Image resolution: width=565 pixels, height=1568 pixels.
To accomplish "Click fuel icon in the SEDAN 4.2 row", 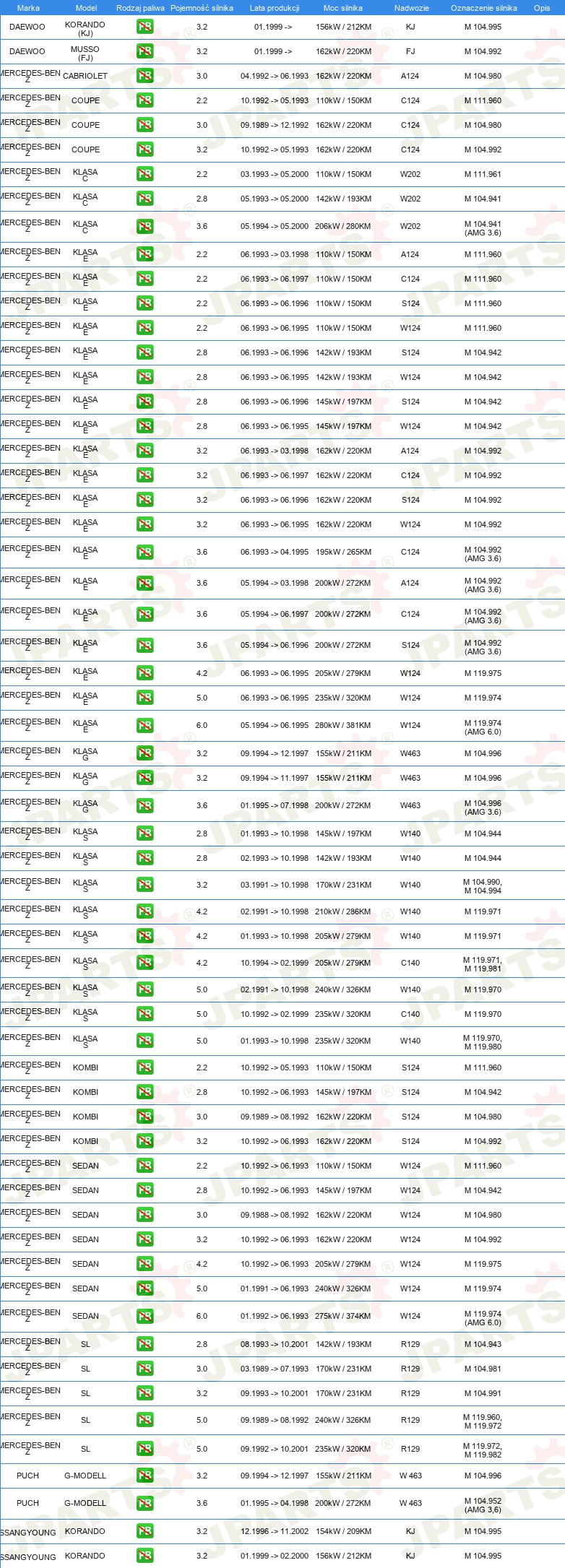I will tap(145, 1264).
